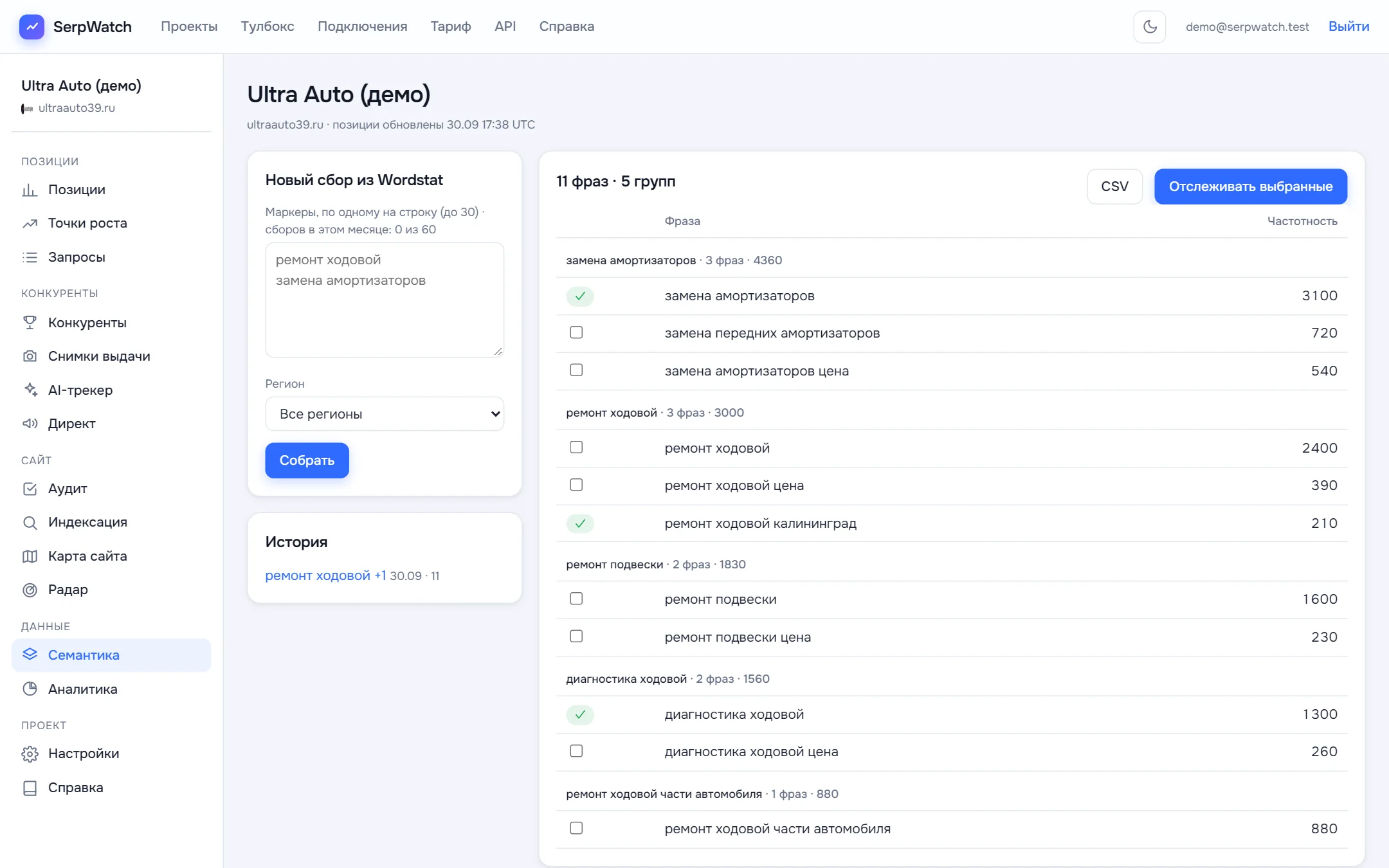The image size is (1389, 868).
Task: Click the Отслеживать выбранные button
Action: coord(1251,186)
